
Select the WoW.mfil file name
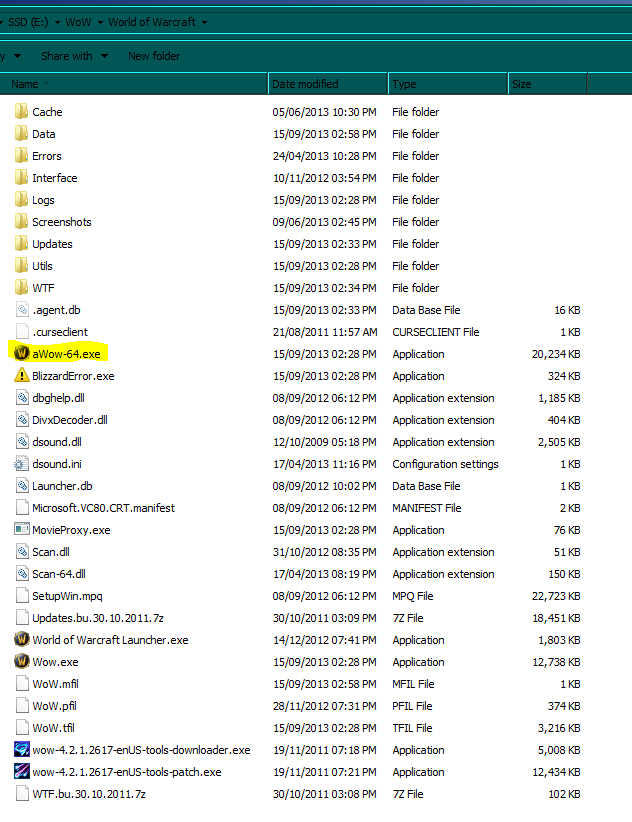(56, 684)
